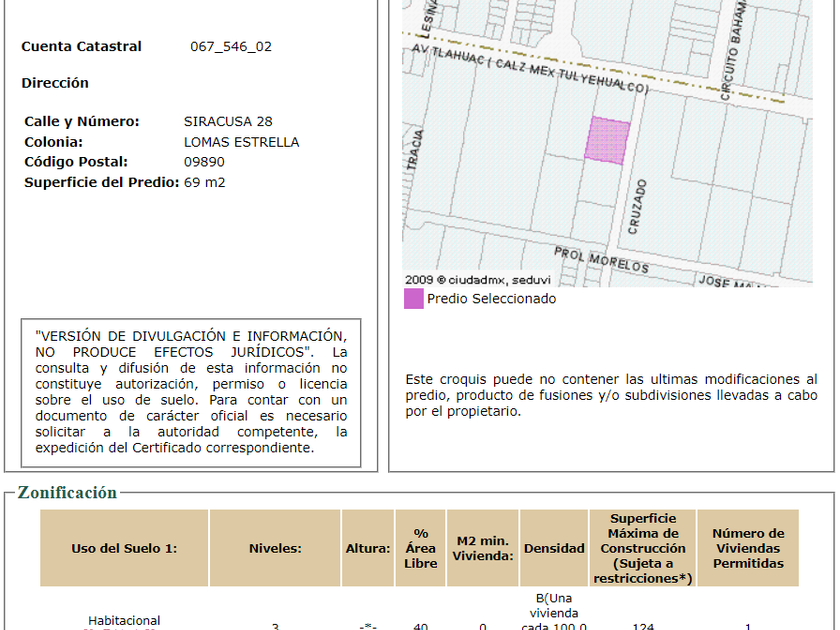Click the CRUZADO street label on the map
The image size is (840, 630).
pos(637,207)
